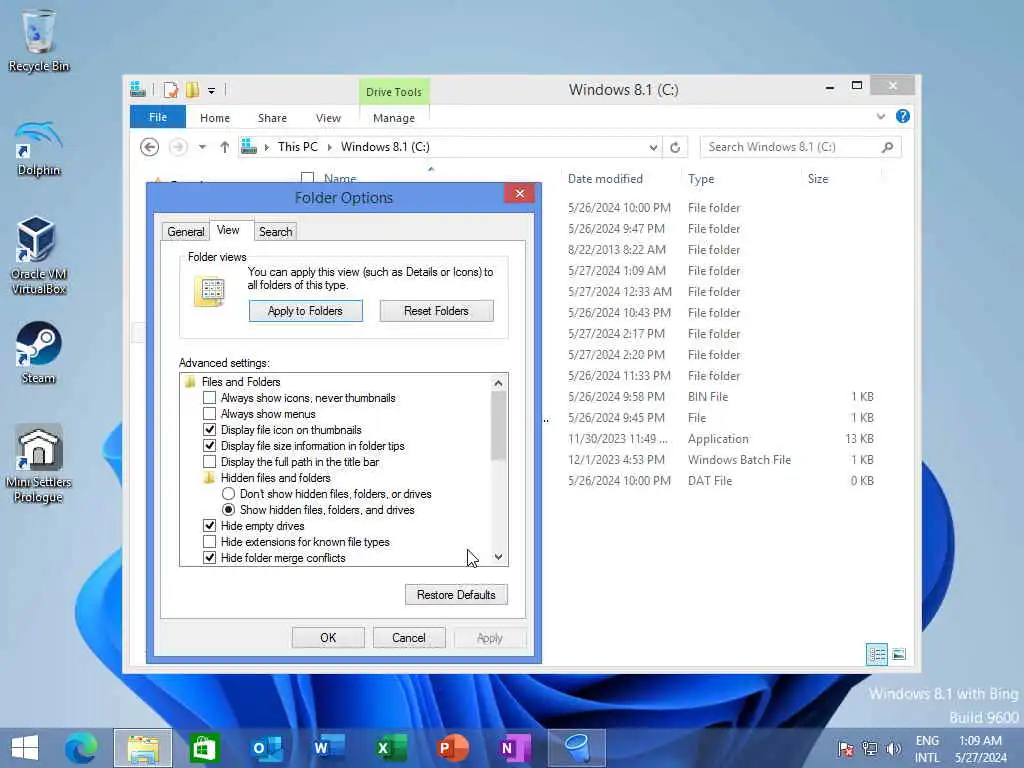Expand the This PC breadcrumb arrow
Screen dimensions: 1024x768
click(x=329, y=147)
